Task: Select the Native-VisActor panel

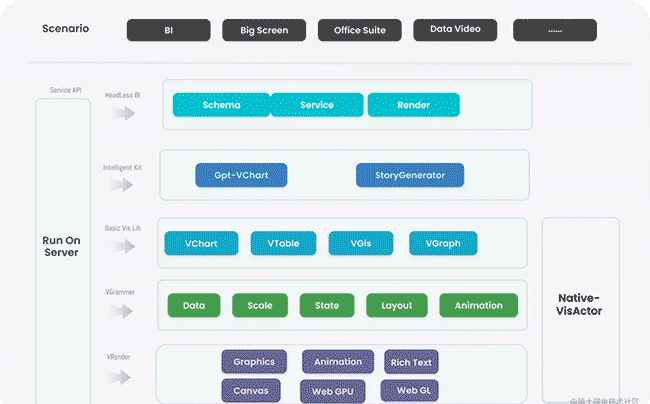Action: (x=581, y=310)
